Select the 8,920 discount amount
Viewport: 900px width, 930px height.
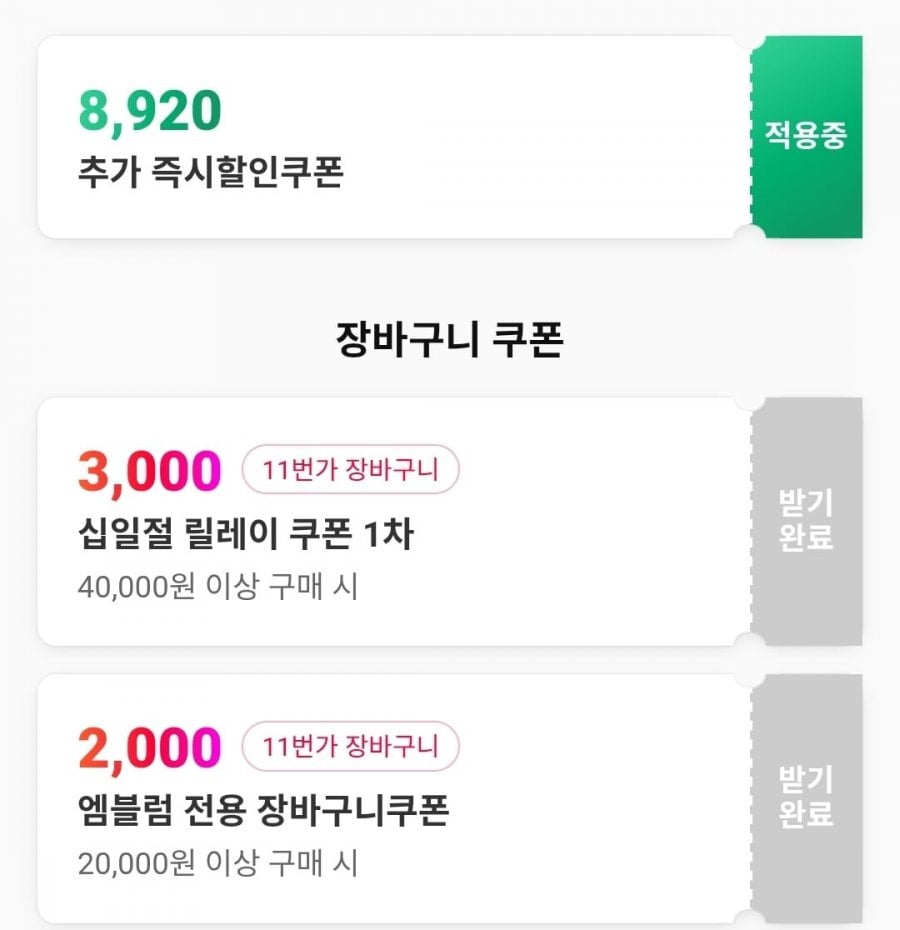coord(150,112)
